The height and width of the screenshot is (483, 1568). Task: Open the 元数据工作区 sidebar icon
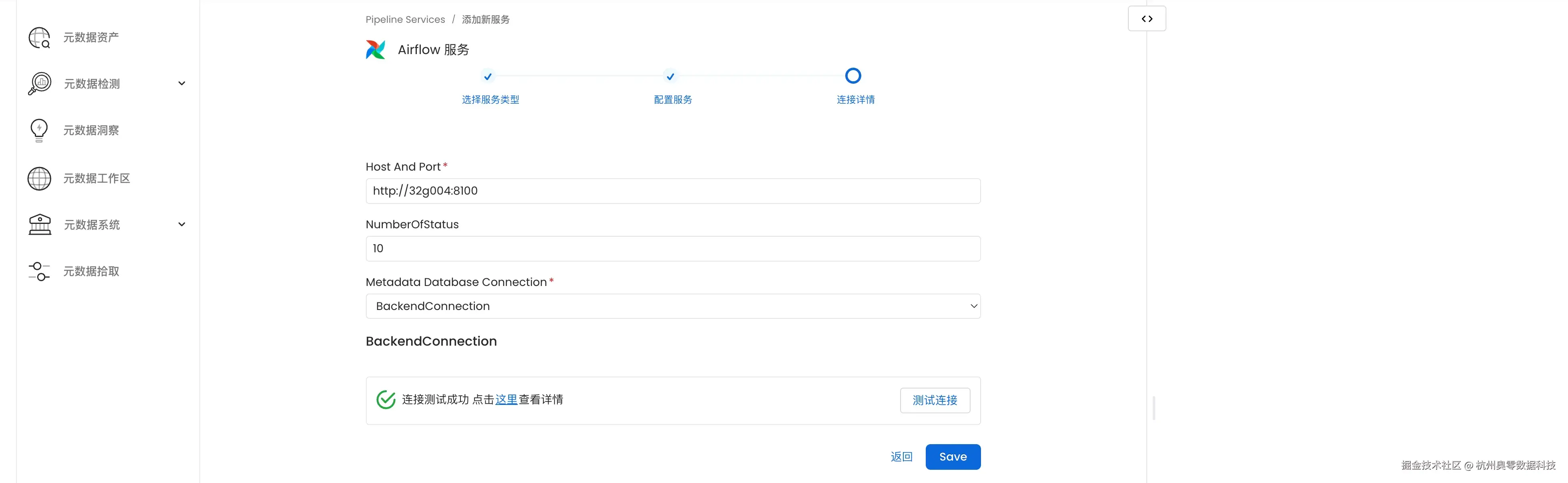tap(39, 178)
